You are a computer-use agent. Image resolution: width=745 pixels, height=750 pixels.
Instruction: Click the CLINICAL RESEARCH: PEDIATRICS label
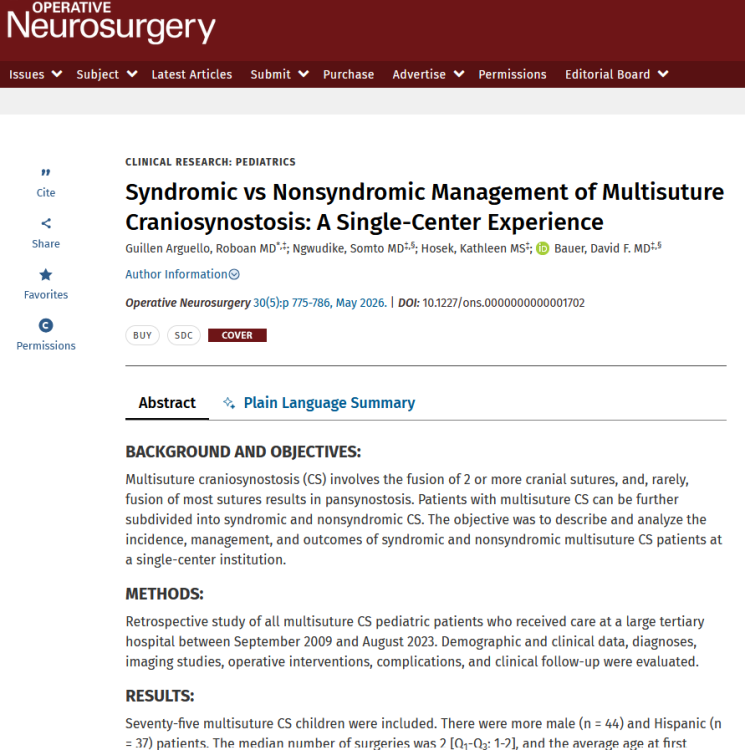210,162
